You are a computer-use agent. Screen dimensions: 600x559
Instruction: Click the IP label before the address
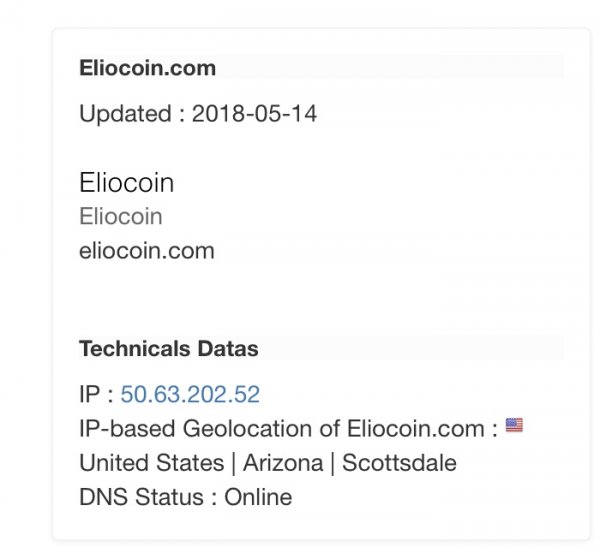(x=89, y=394)
